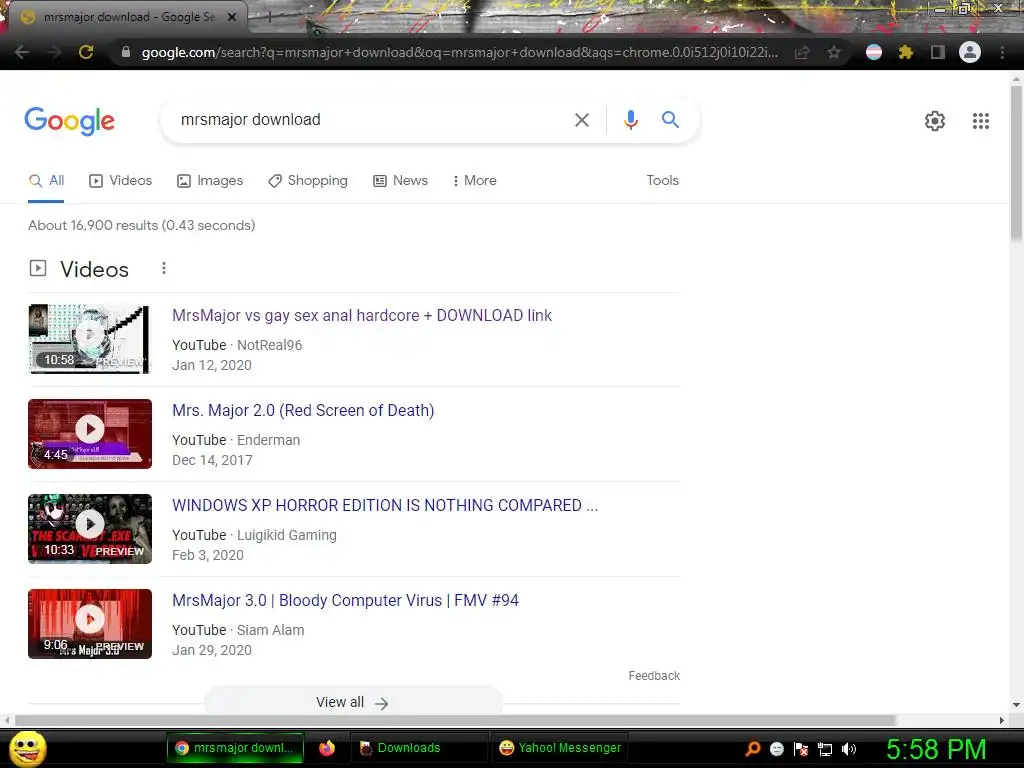This screenshot has height=768, width=1024.
Task: Click the share icon in the address bar
Action: 802,52
